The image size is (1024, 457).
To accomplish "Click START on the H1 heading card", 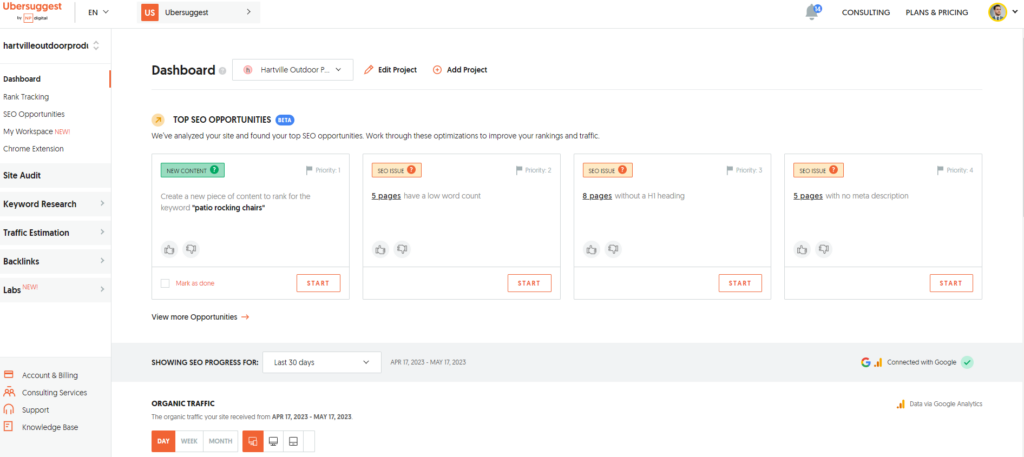I will click(x=741, y=283).
